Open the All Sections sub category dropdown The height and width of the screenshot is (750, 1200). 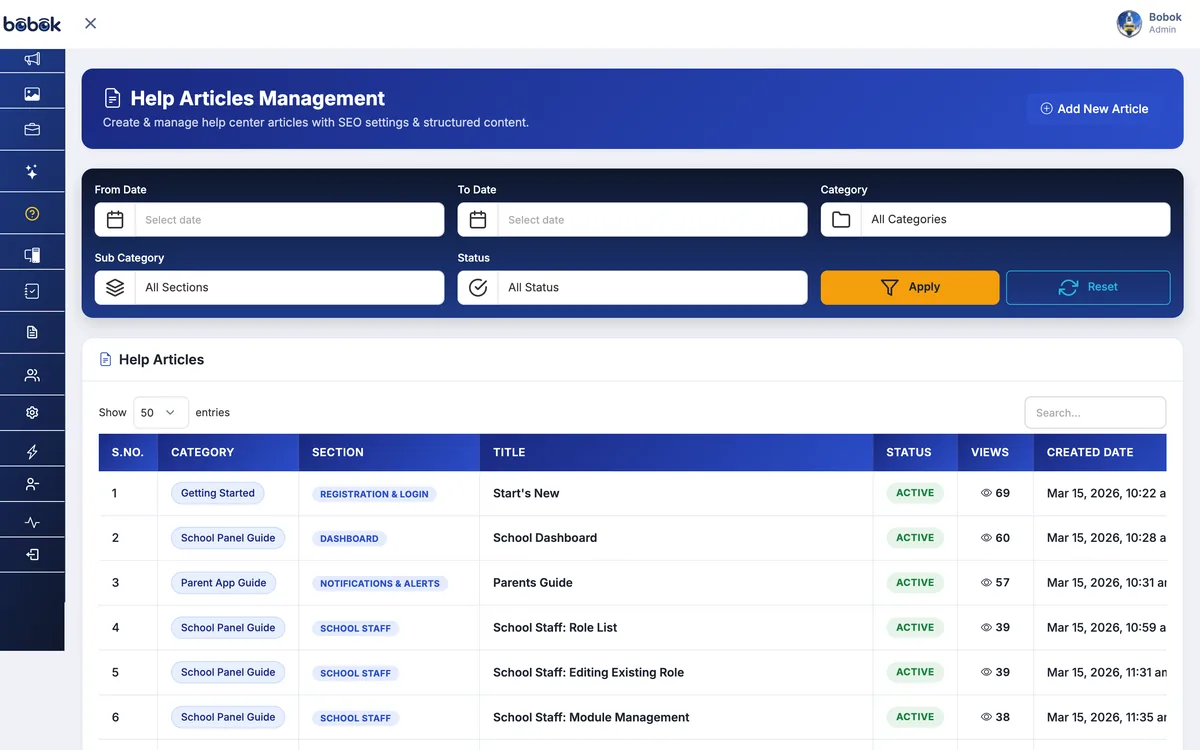tap(289, 287)
